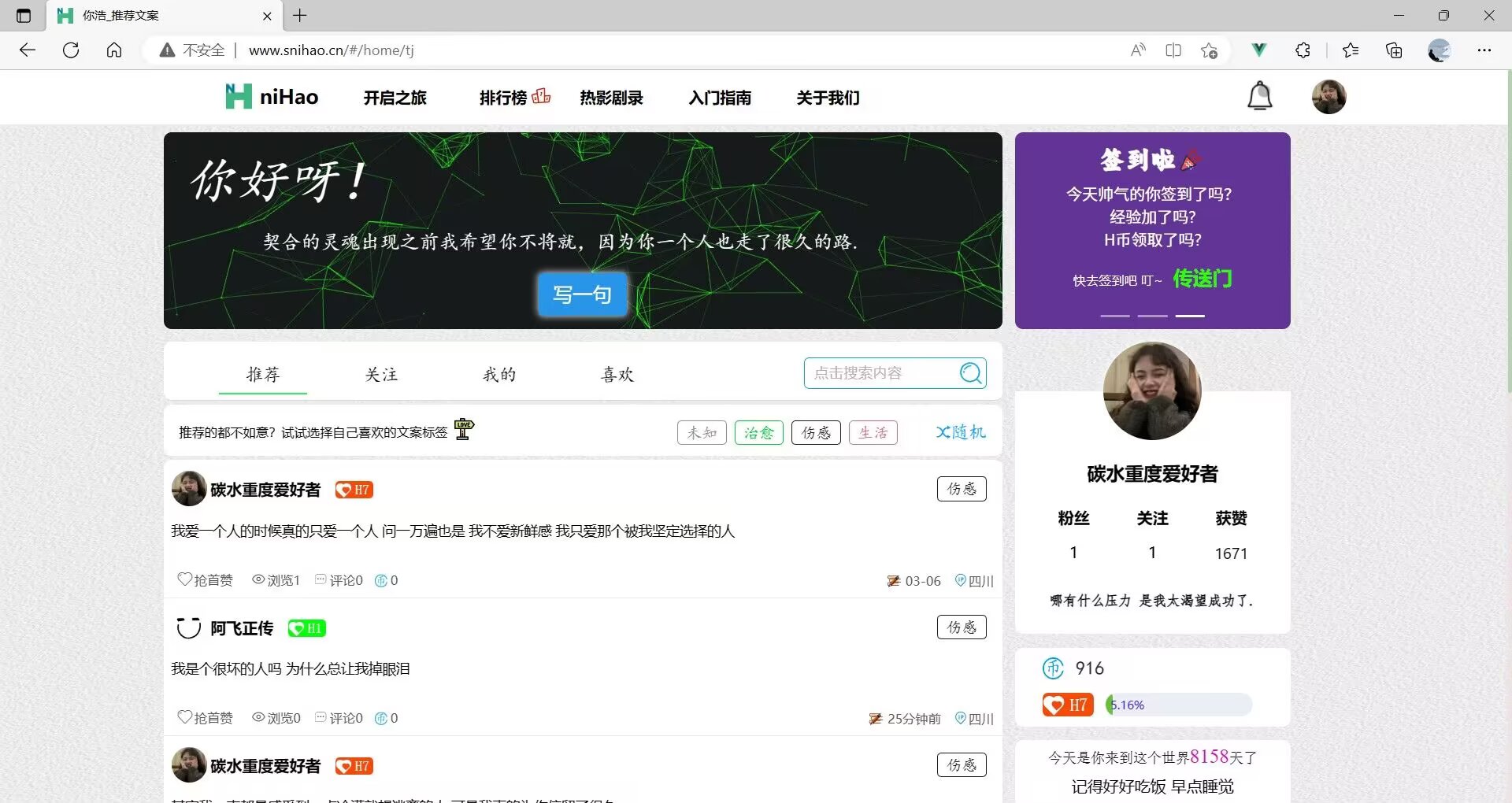Click the H1 level badge beside 阿飞正传
1512x803 pixels.
click(306, 628)
